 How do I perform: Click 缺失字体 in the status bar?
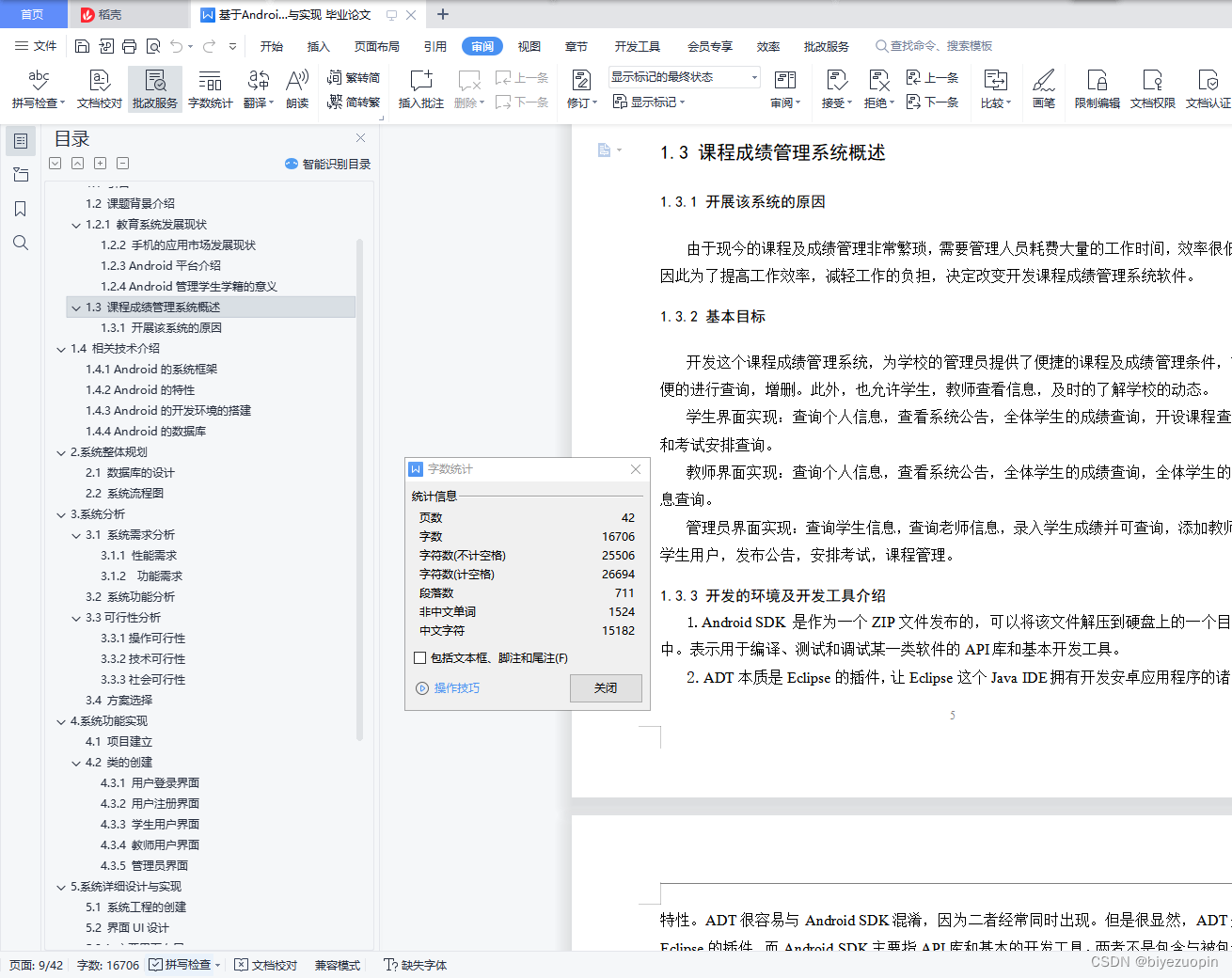[416, 965]
